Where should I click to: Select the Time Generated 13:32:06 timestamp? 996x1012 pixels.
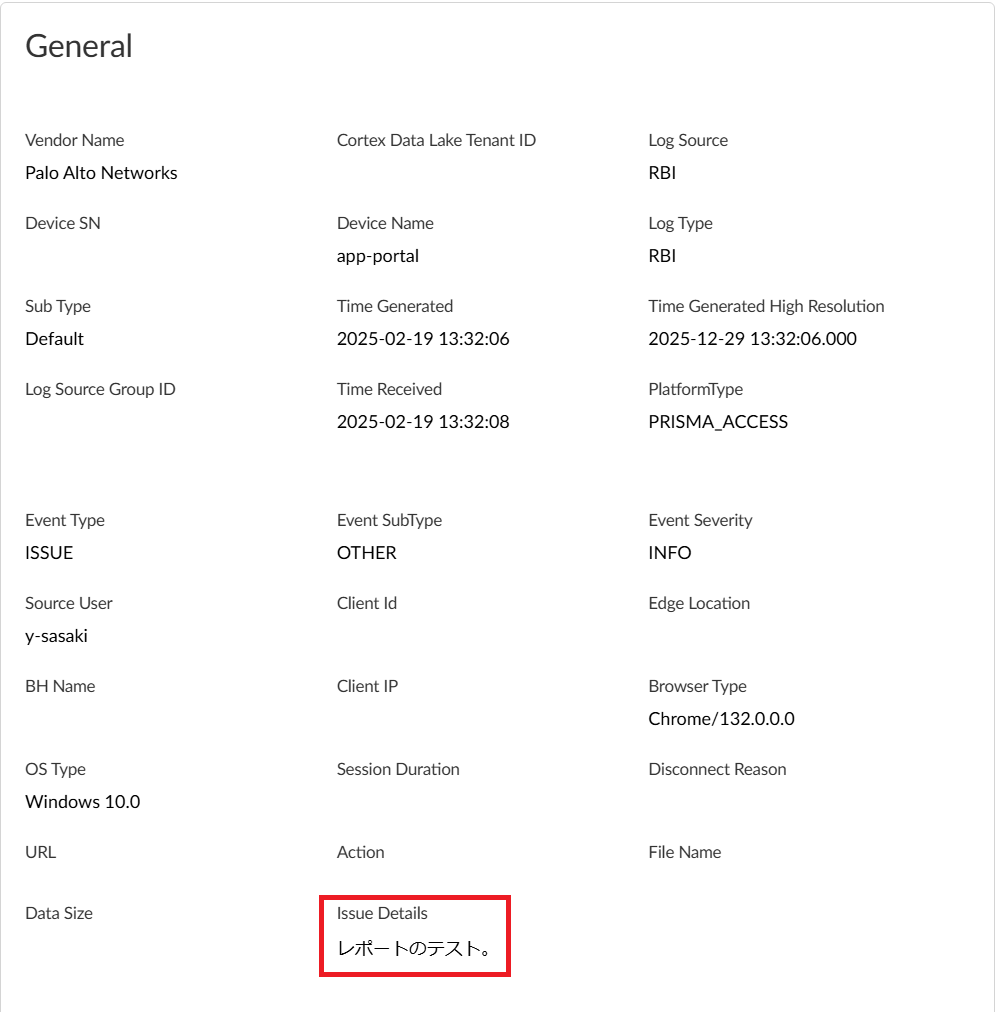point(423,339)
